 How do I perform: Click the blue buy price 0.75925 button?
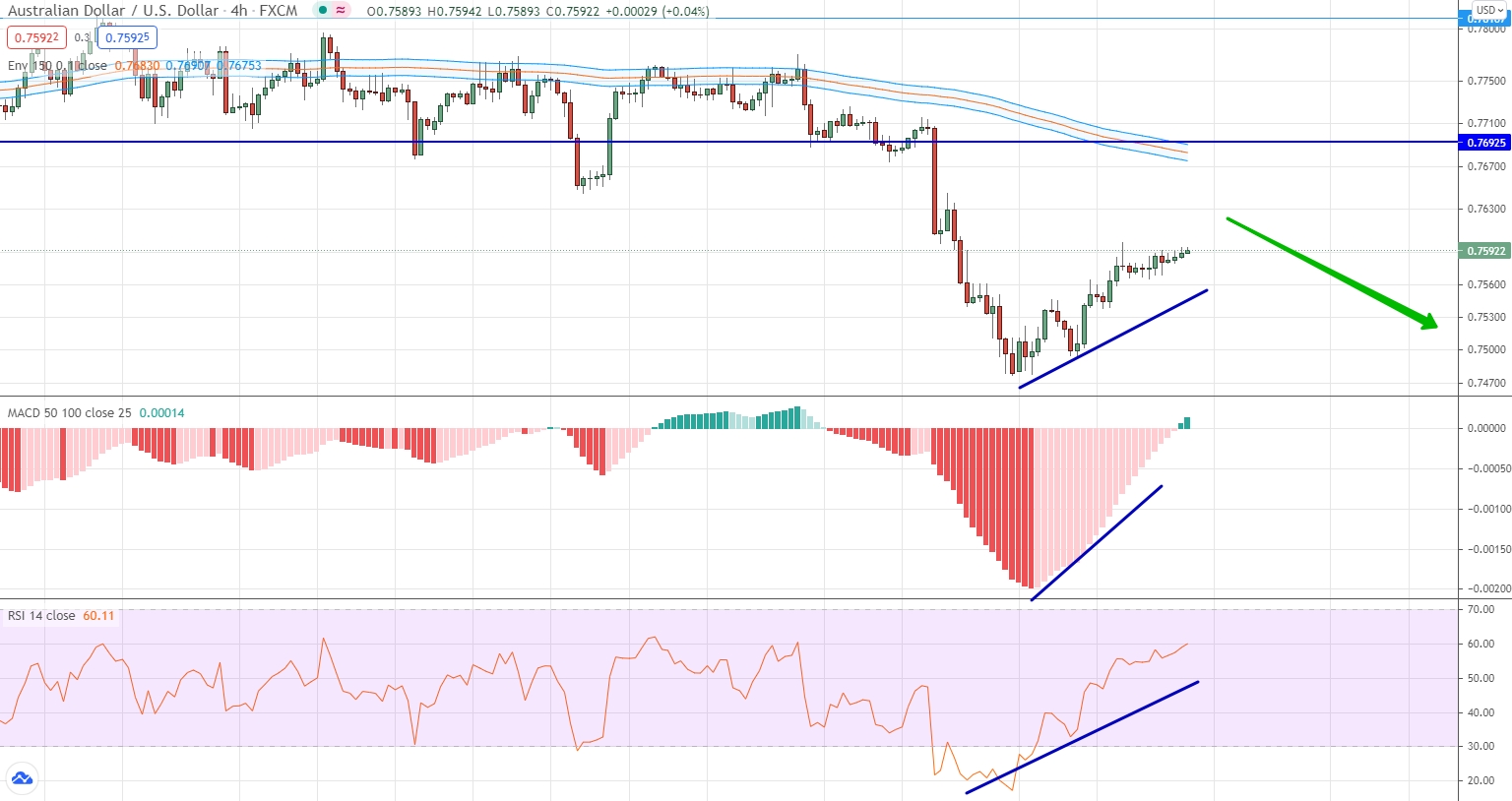(127, 38)
